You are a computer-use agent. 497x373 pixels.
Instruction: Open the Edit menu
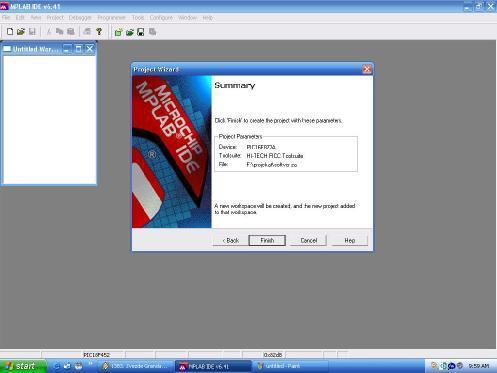[x=20, y=18]
